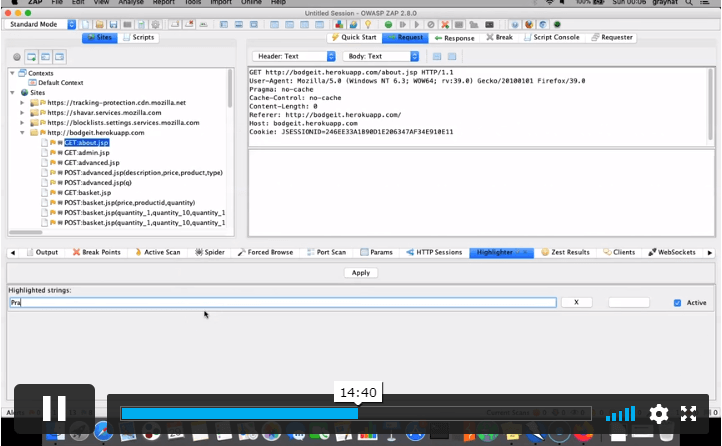Click the Drop request circle-slash icon

tap(431, 24)
